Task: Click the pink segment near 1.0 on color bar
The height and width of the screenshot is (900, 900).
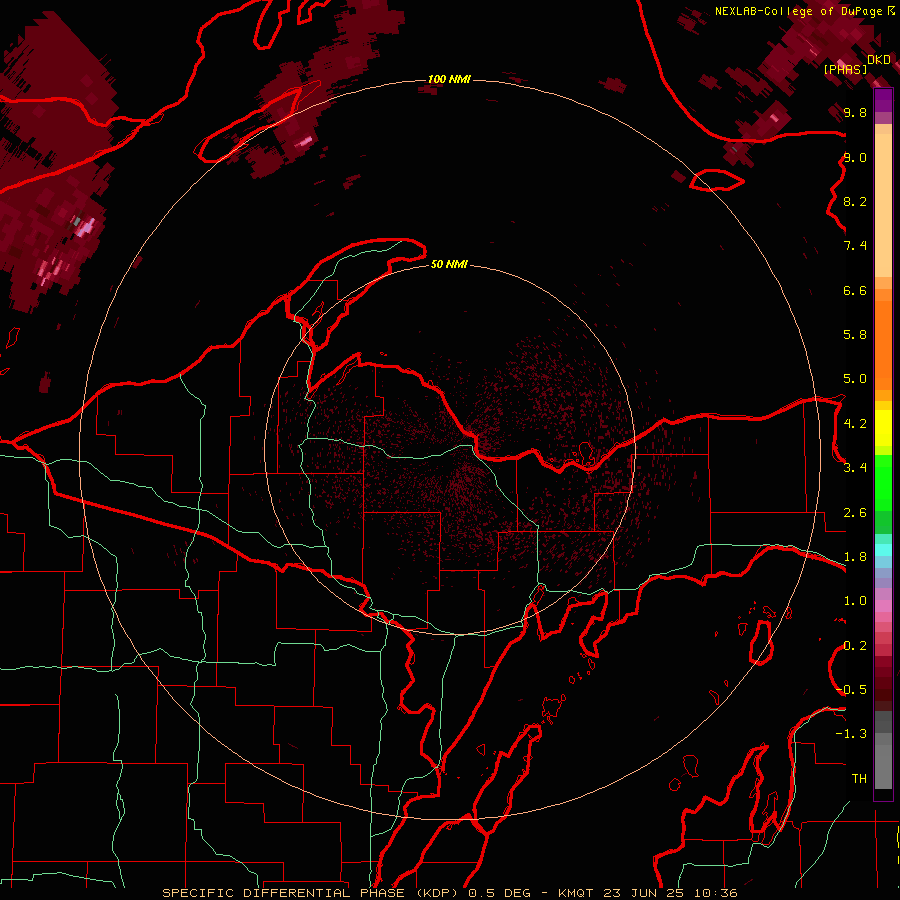Action: point(883,606)
